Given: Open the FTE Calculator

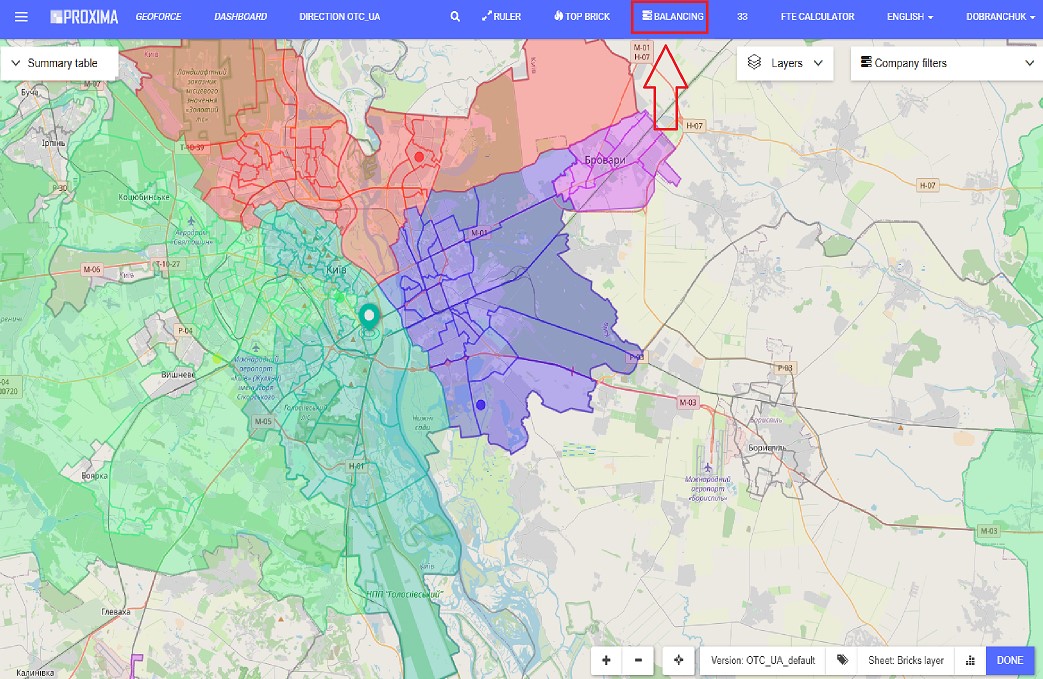Looking at the screenshot, I should pyautogui.click(x=816, y=16).
